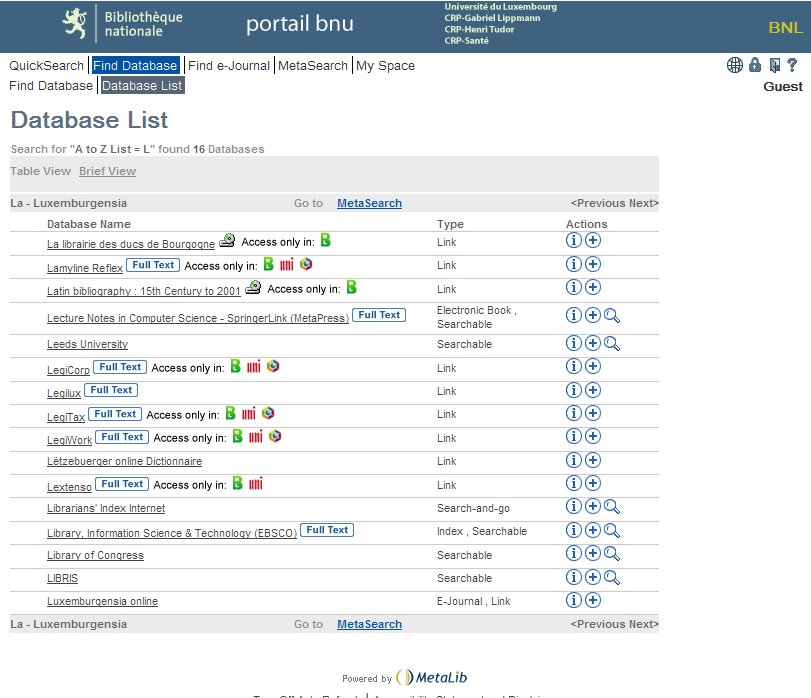This screenshot has width=811, height=698.
Task: Show info for Library, Information Science & Technology
Action: coord(573,530)
